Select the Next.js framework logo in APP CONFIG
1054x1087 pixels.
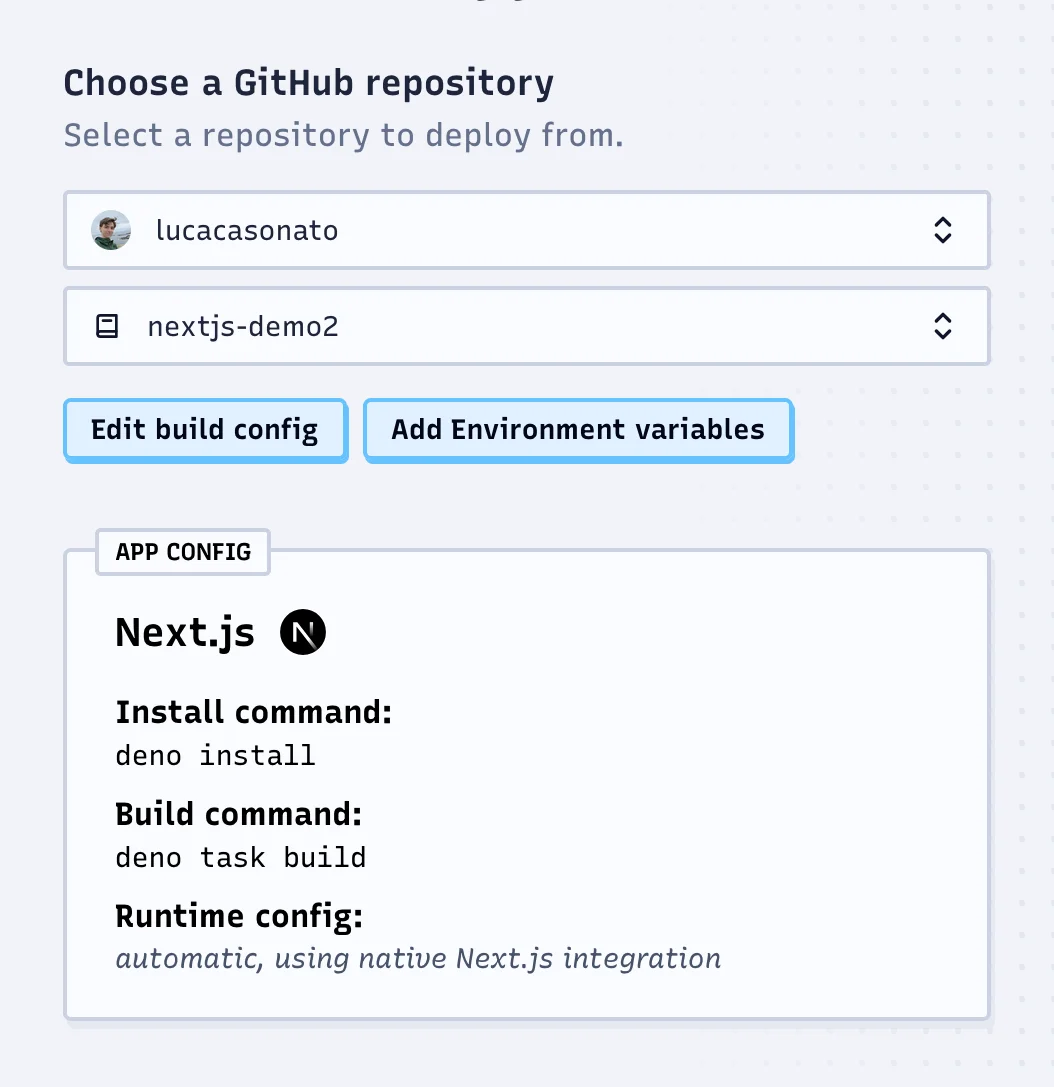pos(302,631)
